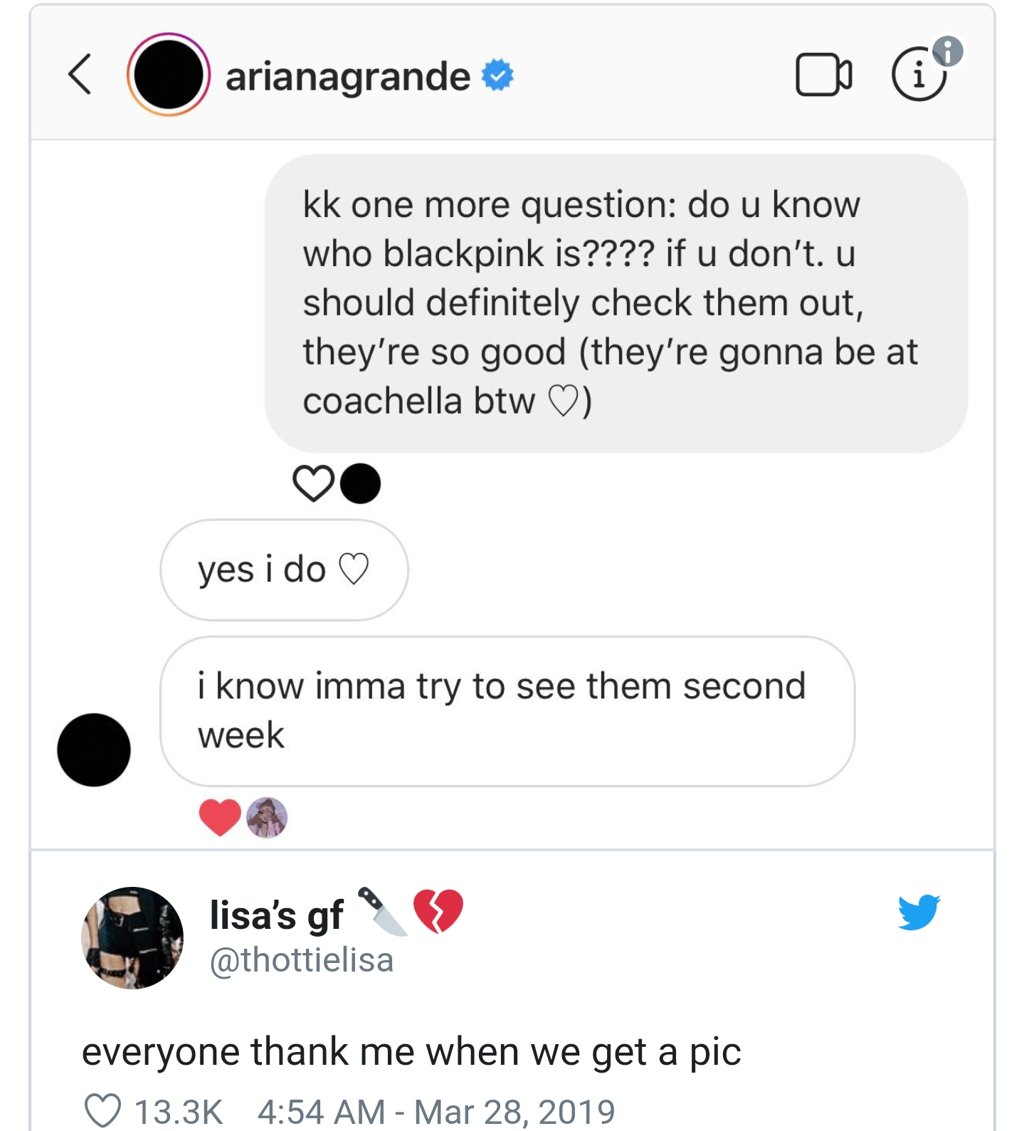Tap red heart reaction under reply
Image resolution: width=1024 pixels, height=1131 pixels.
tap(220, 818)
